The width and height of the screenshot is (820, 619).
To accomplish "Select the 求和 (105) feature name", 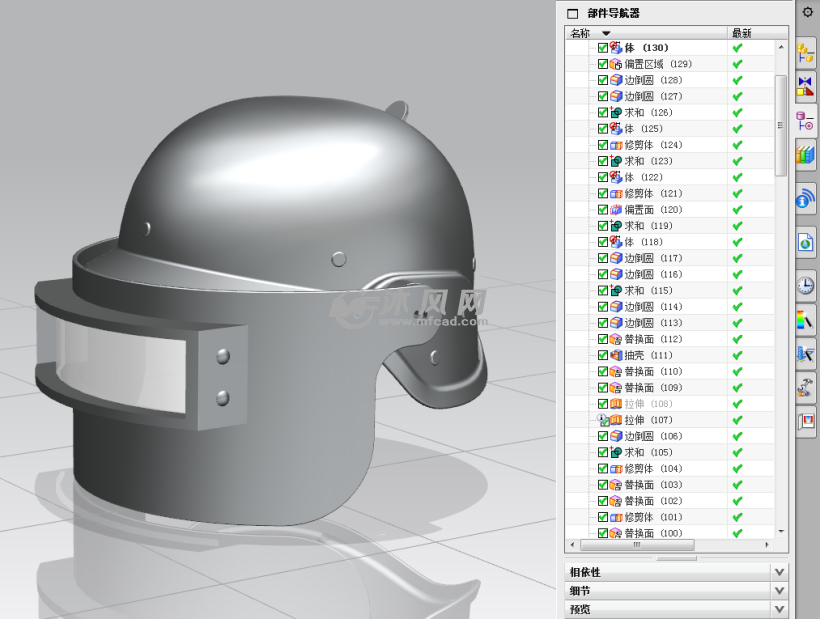I will coord(648,452).
